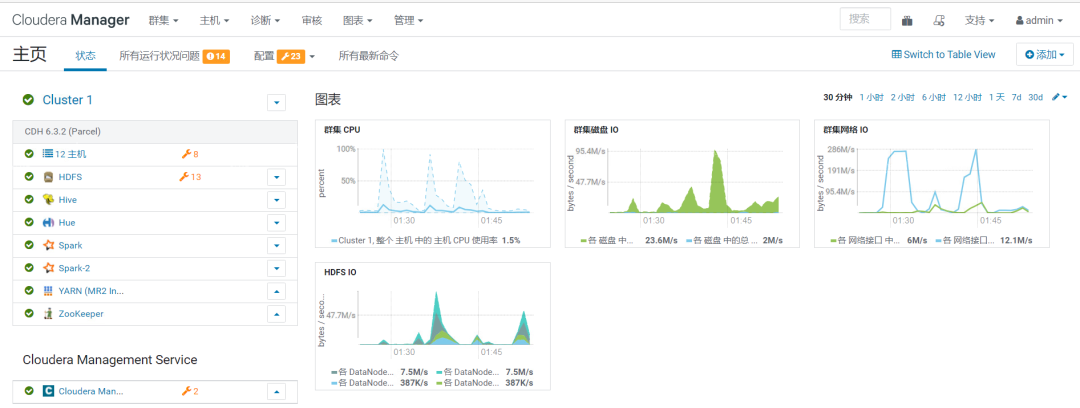This screenshot has width=1080, height=408.
Task: Open the 管理 menu
Action: point(408,21)
